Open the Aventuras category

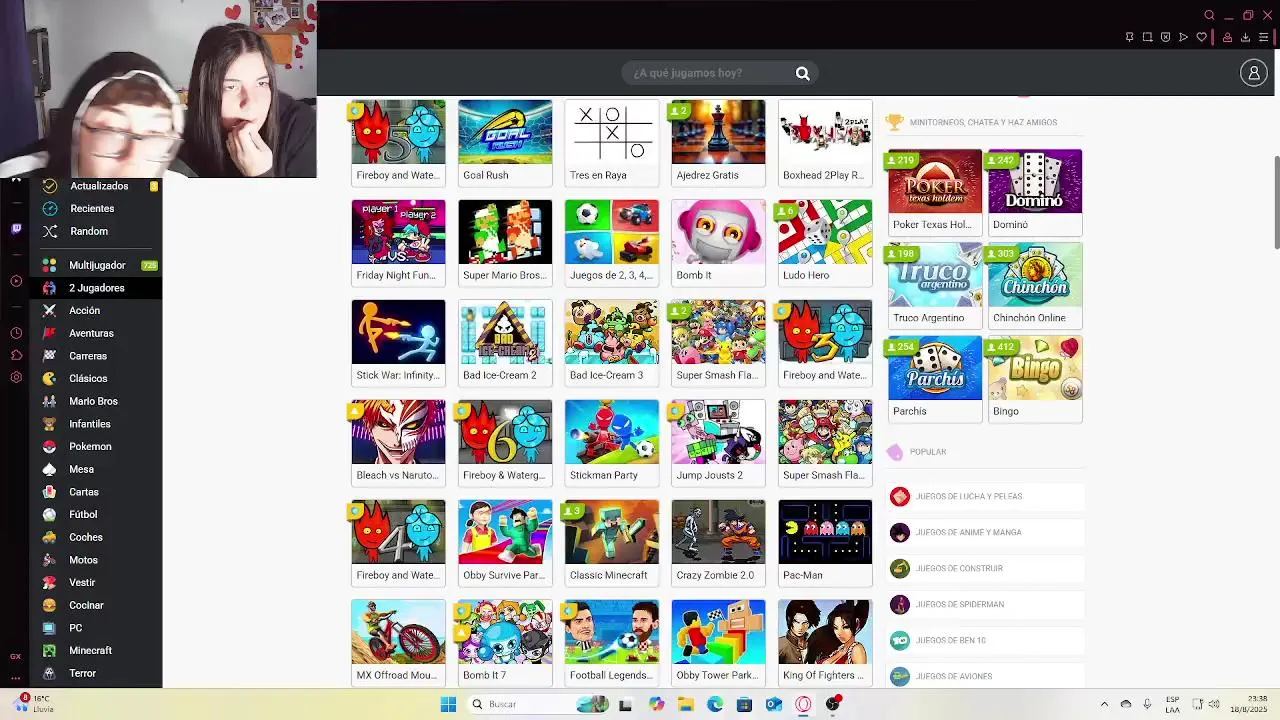[98, 333]
